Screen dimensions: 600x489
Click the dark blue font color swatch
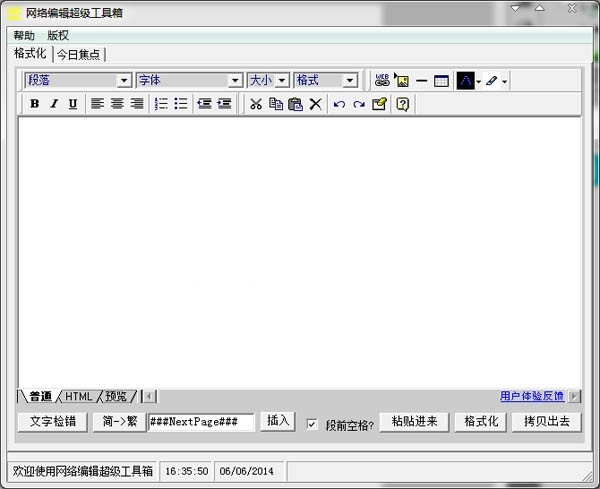[x=465, y=81]
